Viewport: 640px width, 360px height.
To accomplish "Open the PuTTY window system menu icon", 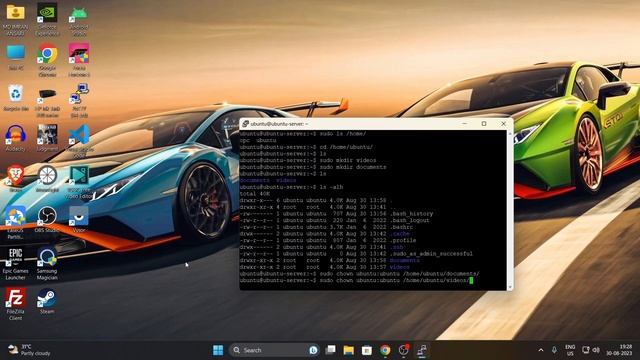I will point(245,124).
